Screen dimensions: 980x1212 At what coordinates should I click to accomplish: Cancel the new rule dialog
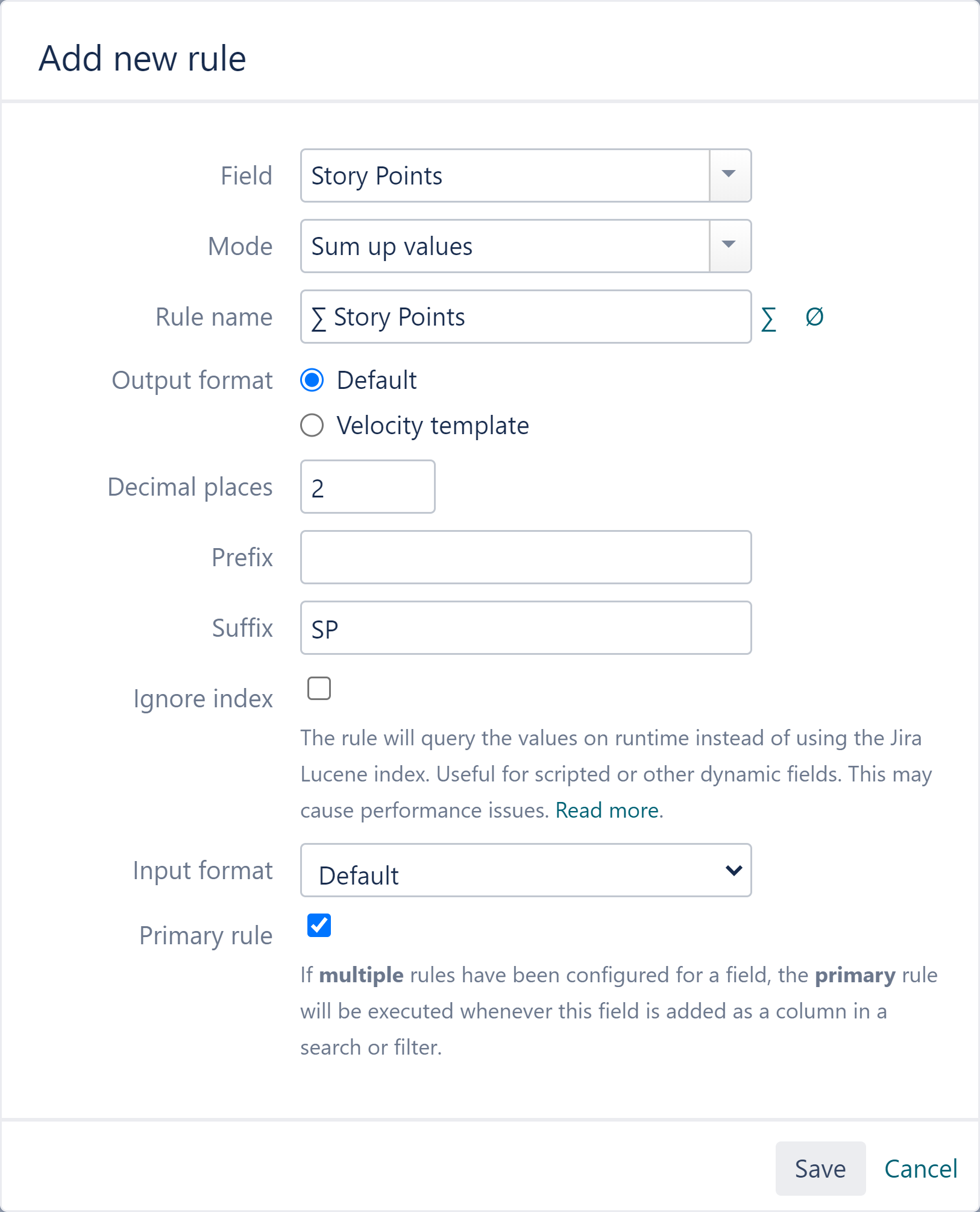(920, 1169)
